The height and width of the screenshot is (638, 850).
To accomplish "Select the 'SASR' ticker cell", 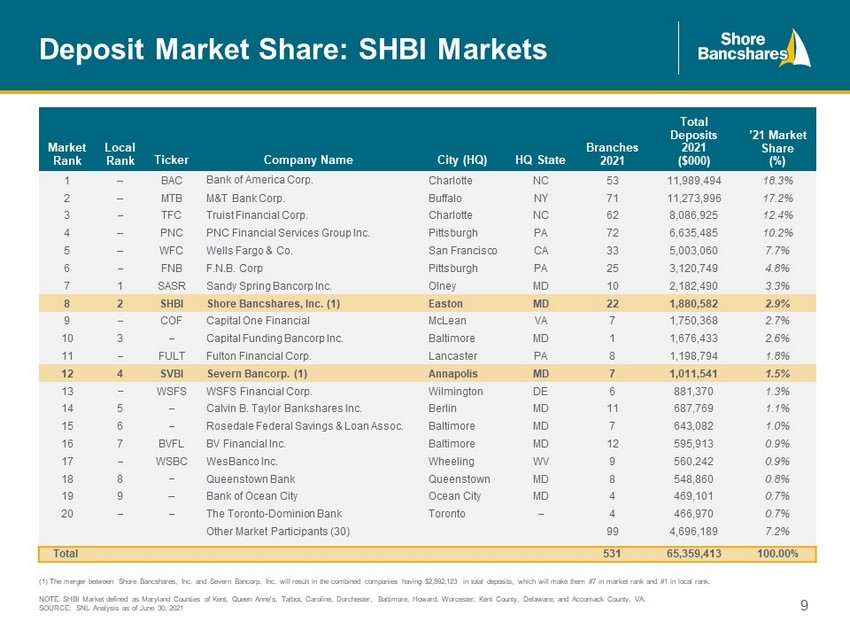I will pos(171,286).
